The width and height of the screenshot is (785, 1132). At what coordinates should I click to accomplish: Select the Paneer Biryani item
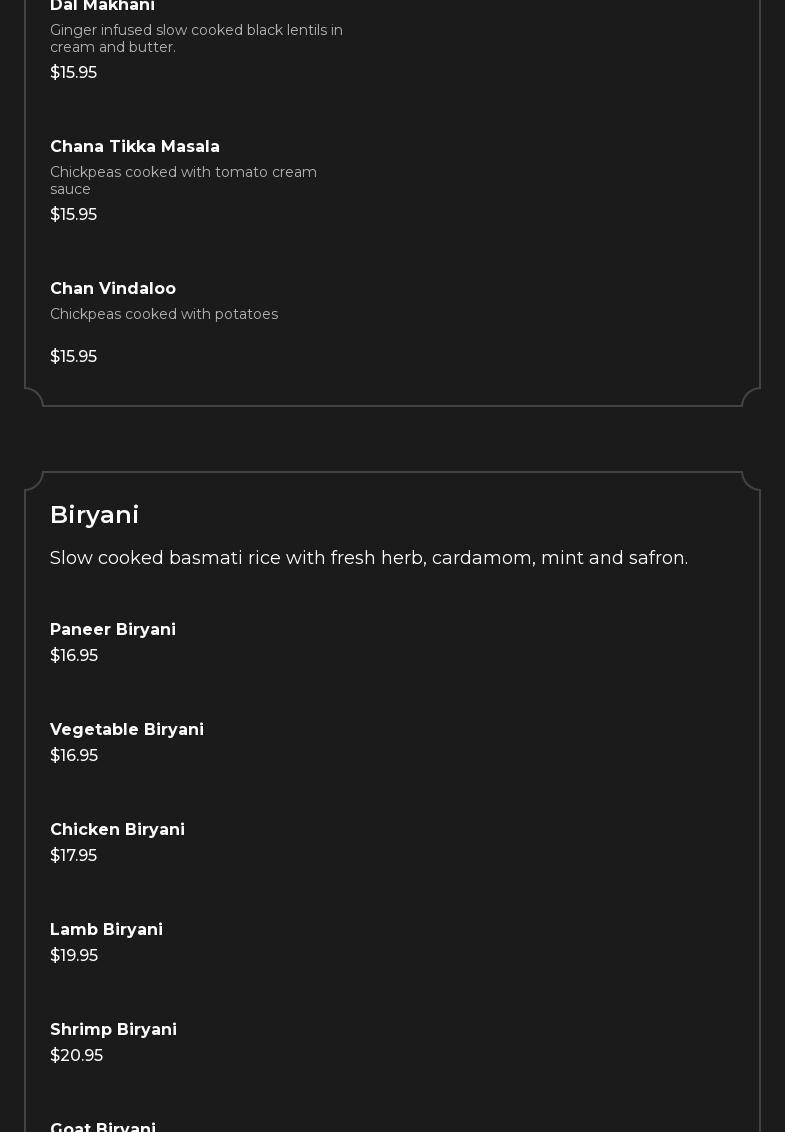tap(113, 630)
